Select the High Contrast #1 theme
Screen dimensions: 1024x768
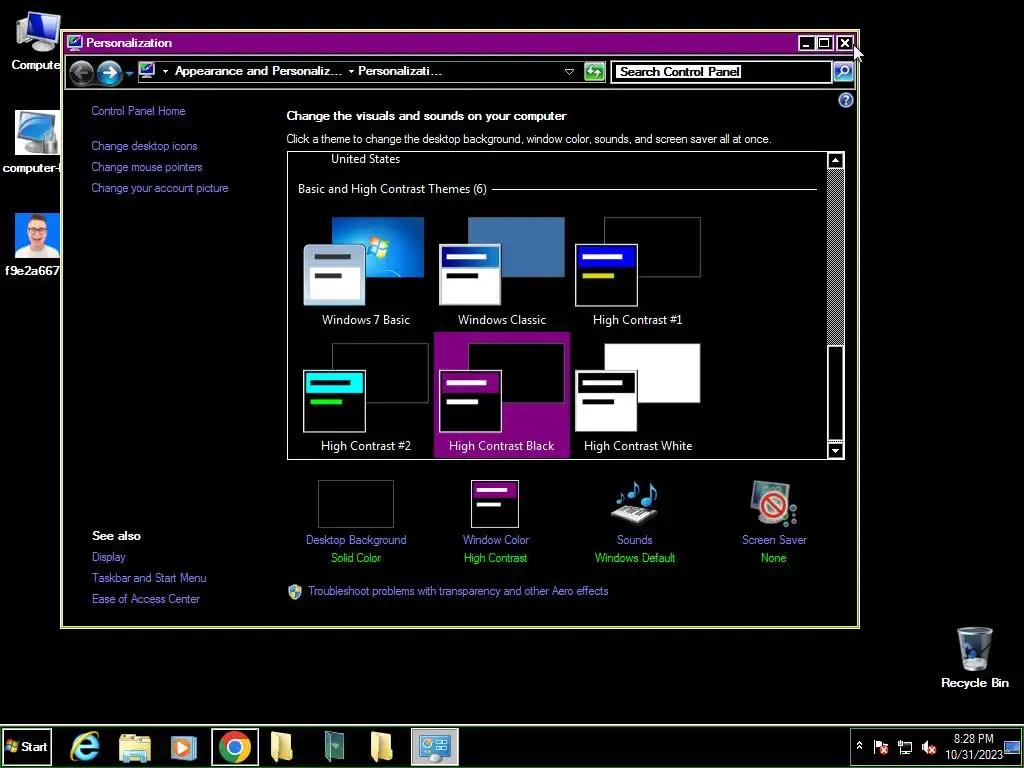tap(637, 271)
